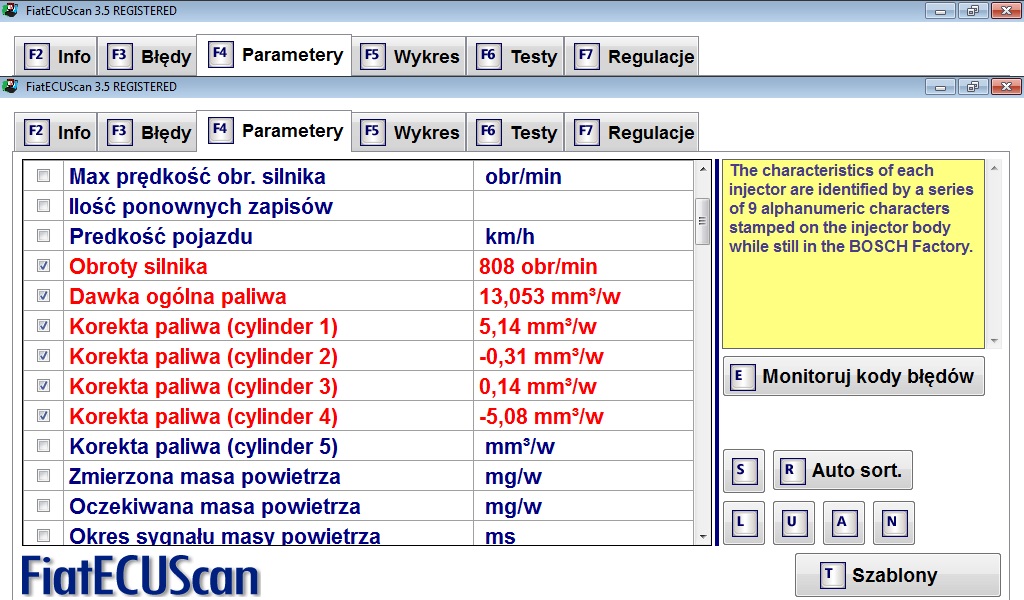
Task: Open Wykres tab in back window
Action: pos(409,56)
